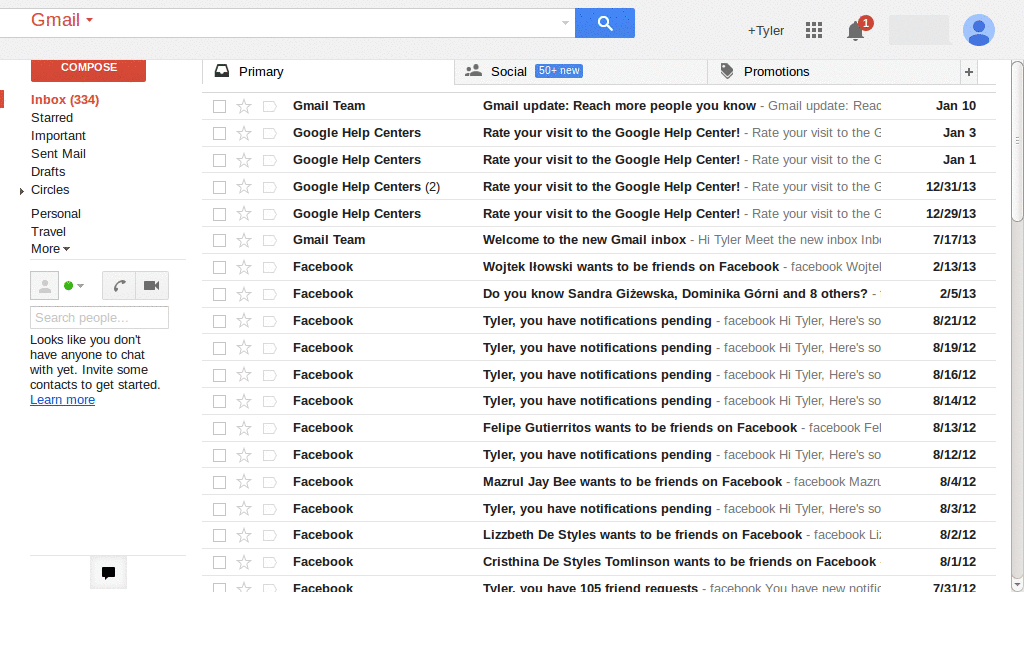Click inside the Search people field

pos(98,317)
